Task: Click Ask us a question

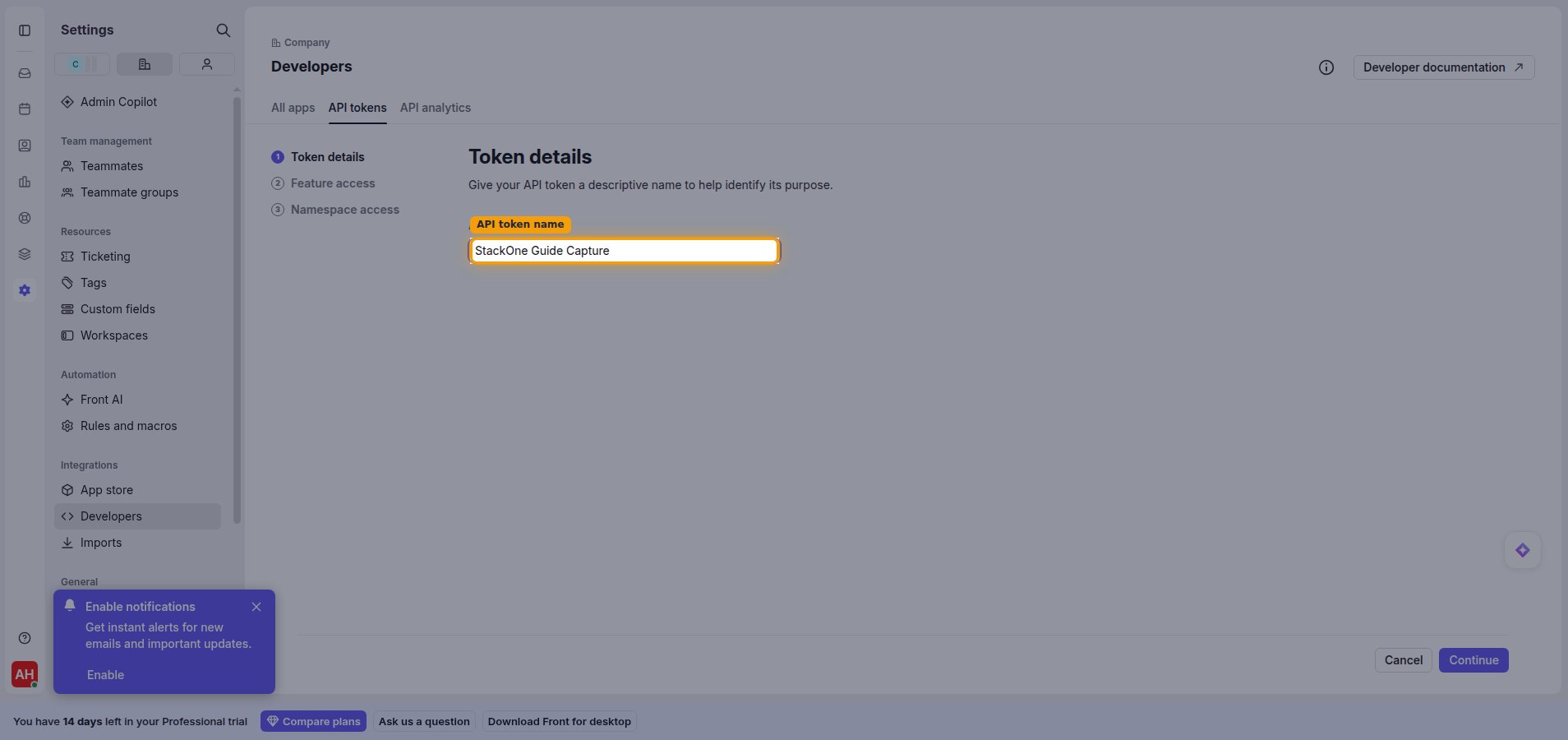Action: pos(424,722)
